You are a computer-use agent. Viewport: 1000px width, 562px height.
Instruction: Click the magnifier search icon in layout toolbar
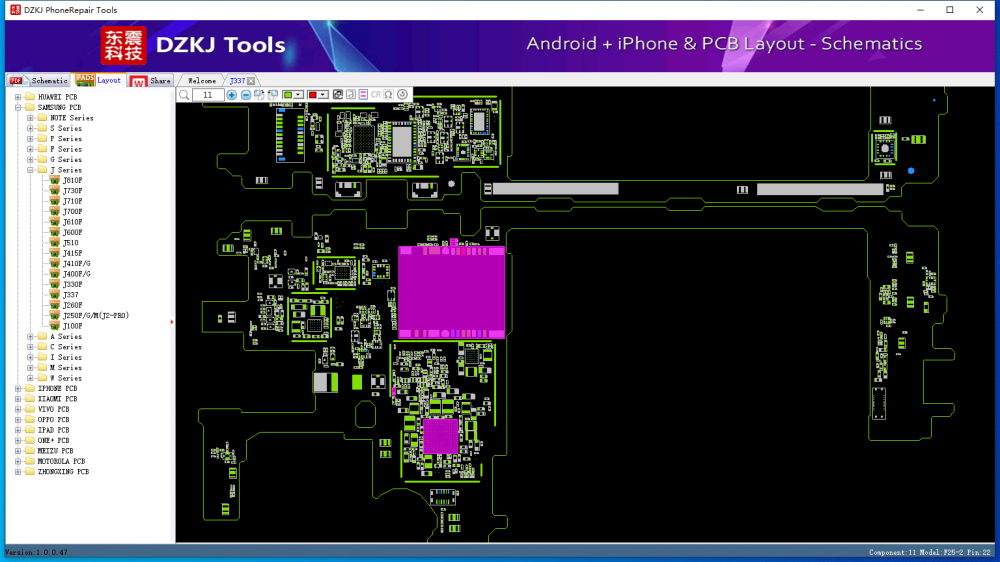[184, 95]
